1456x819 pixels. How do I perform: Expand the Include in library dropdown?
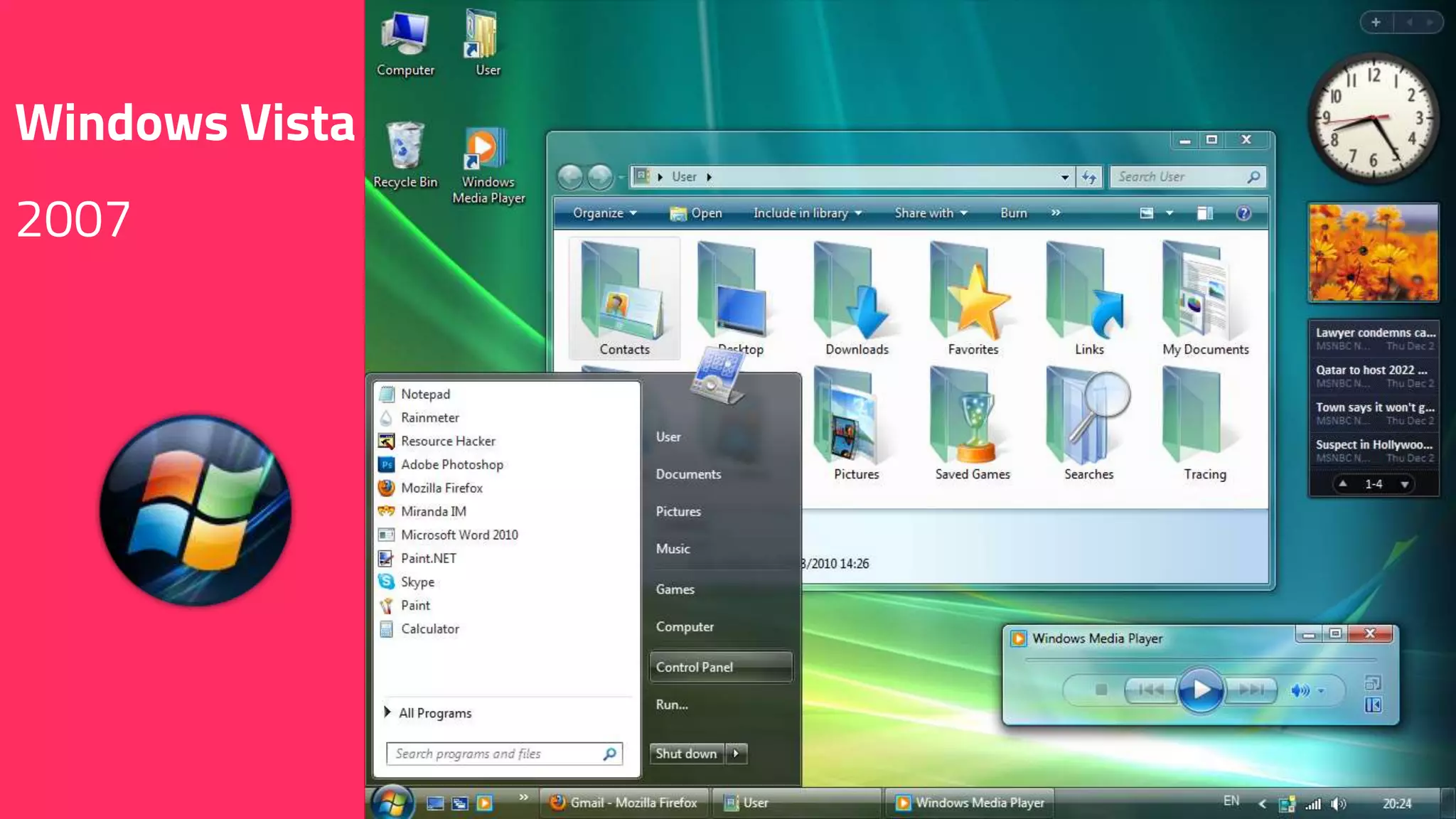tap(808, 213)
